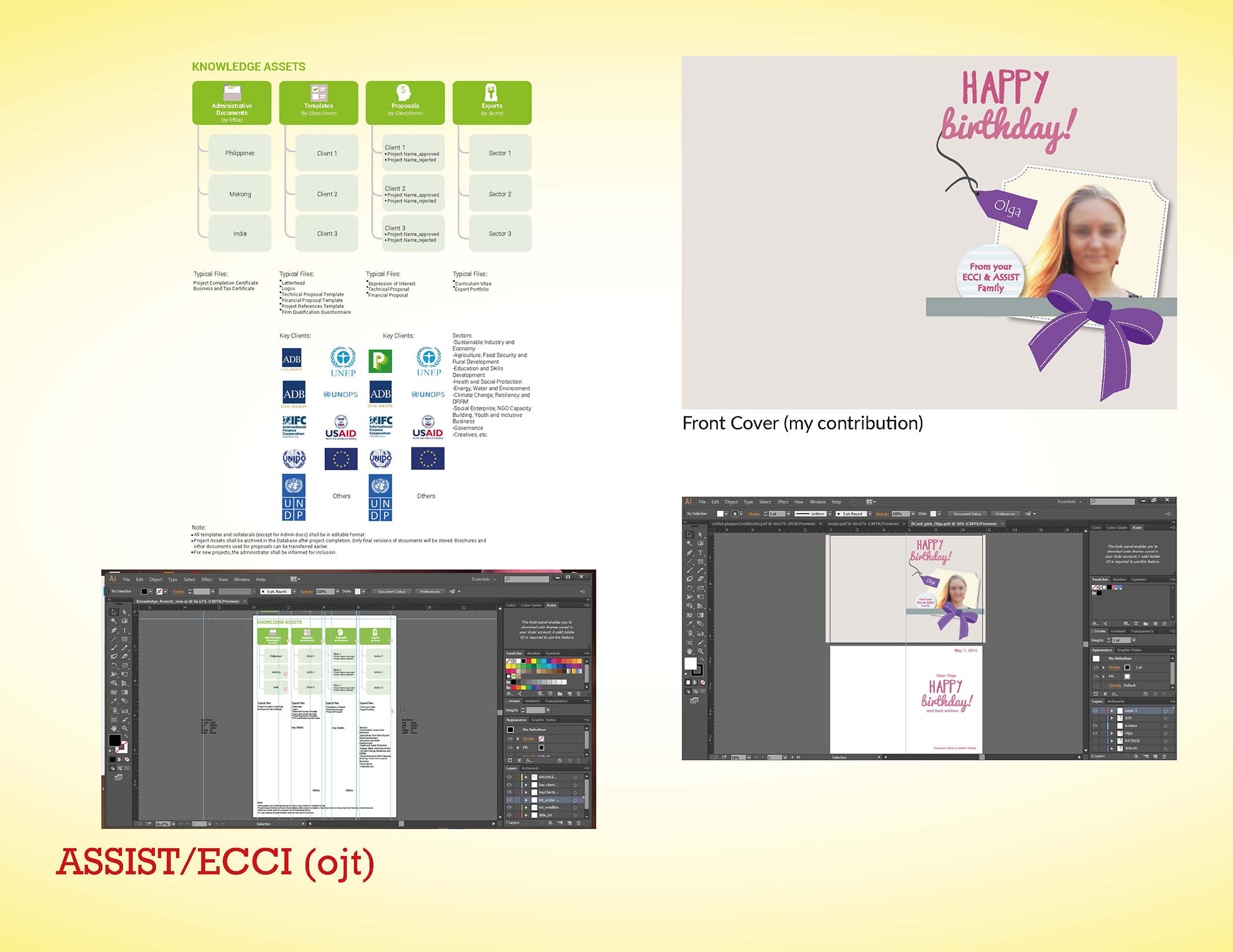Expand the keyClients layer arrow
Viewport: 1233px width, 952px height.
(526, 792)
